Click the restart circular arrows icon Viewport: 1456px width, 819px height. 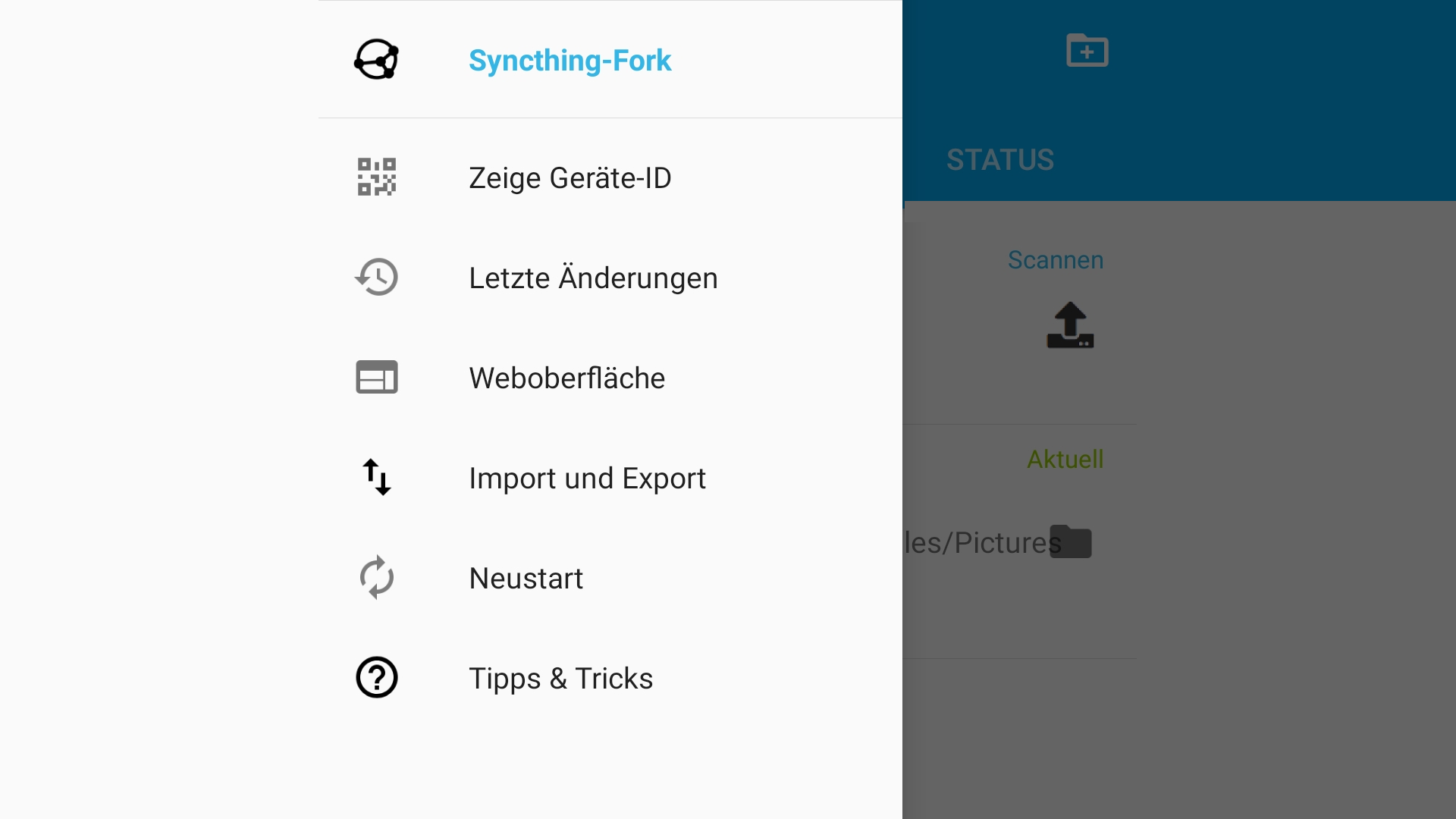coord(376,577)
